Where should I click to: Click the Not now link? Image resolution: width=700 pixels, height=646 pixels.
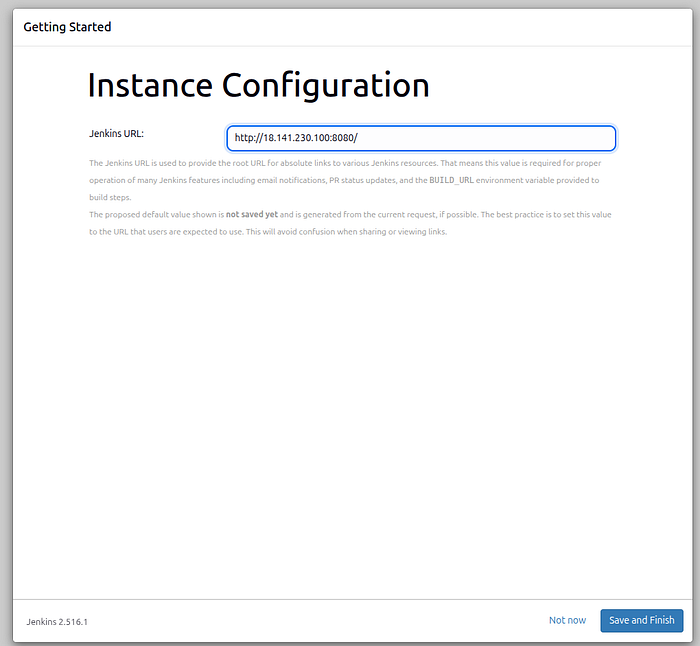[x=567, y=620]
